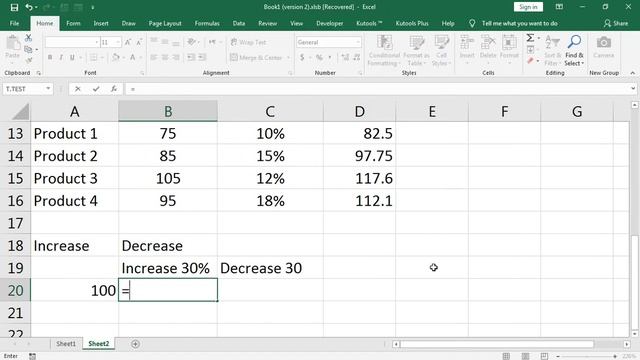Image resolution: width=640 pixels, height=360 pixels.
Task: Toggle Merge & Center
Action: [256, 58]
